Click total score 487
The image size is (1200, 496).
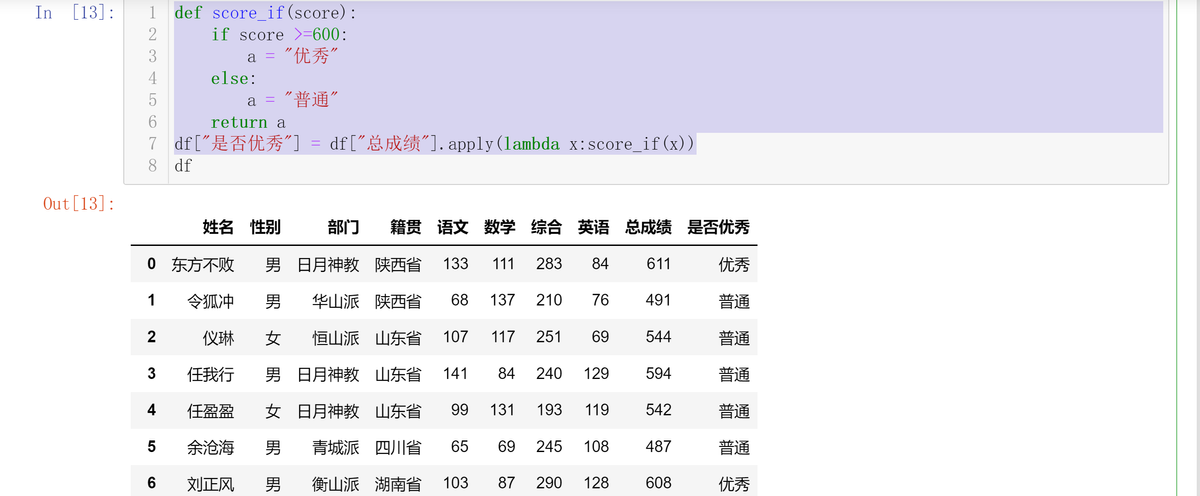pyautogui.click(x=659, y=447)
